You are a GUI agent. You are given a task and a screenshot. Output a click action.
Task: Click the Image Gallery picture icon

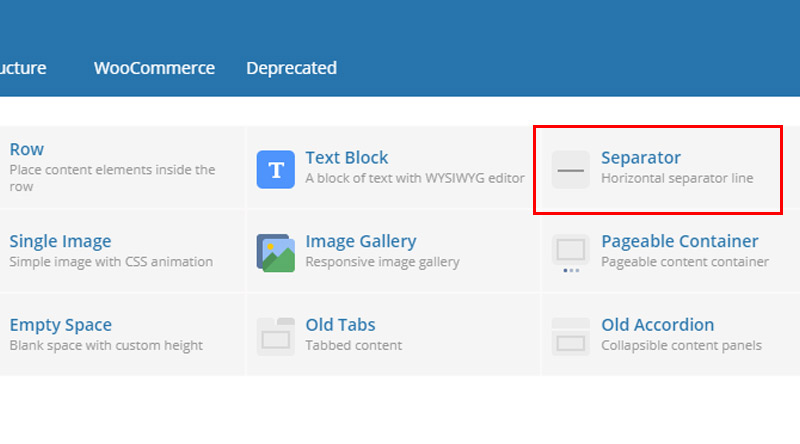276,253
